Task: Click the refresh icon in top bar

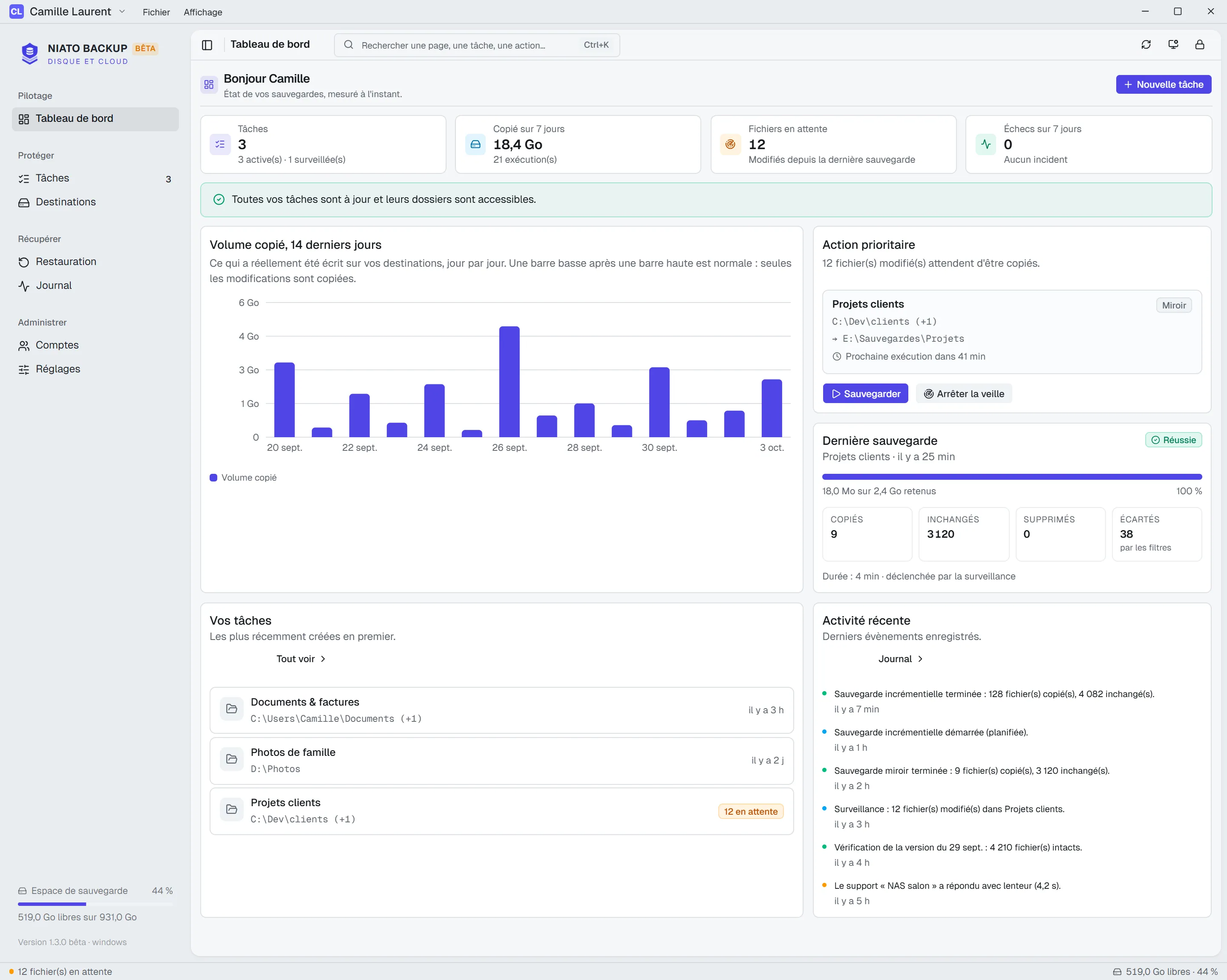Action: click(x=1146, y=44)
